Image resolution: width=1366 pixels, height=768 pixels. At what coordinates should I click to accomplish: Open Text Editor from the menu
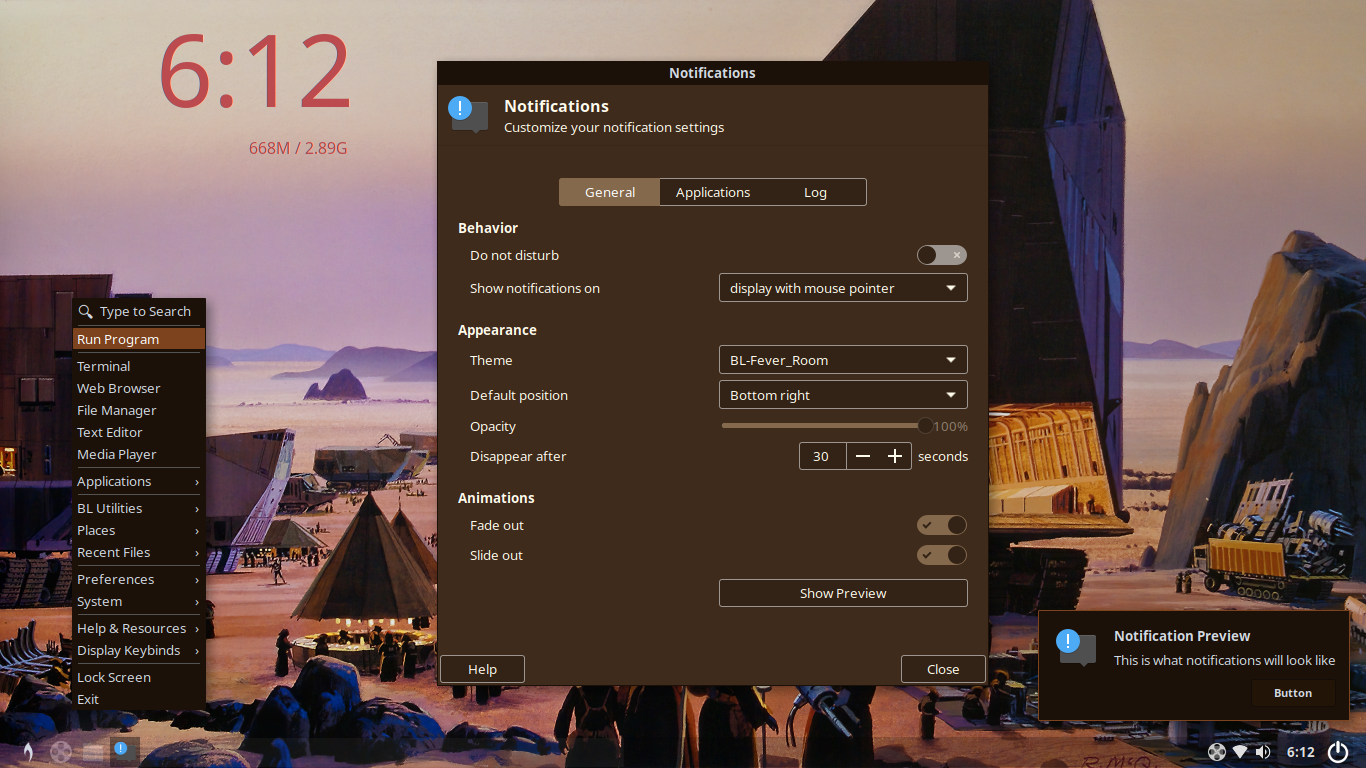(139, 432)
